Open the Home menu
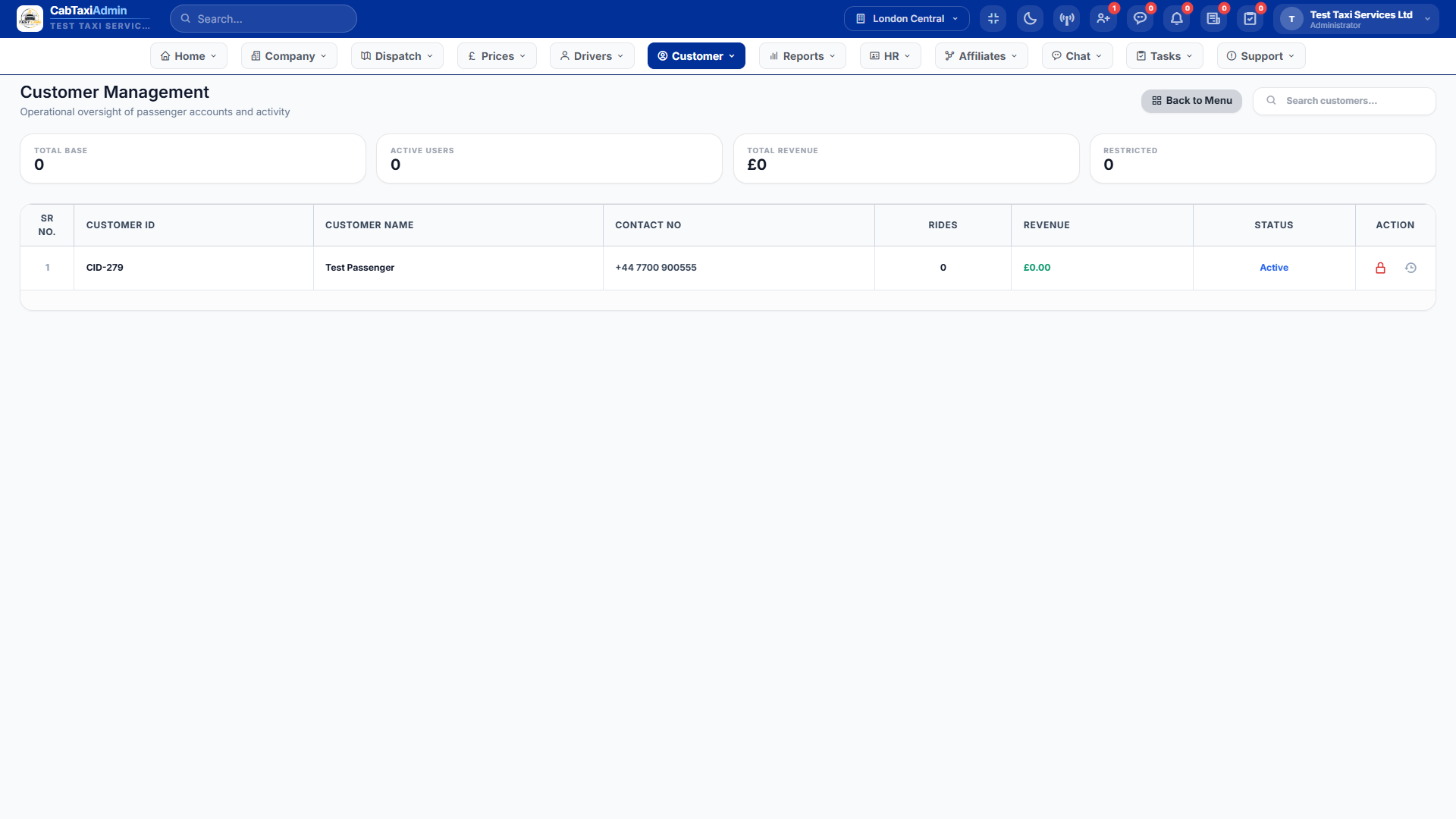 pyautogui.click(x=189, y=56)
